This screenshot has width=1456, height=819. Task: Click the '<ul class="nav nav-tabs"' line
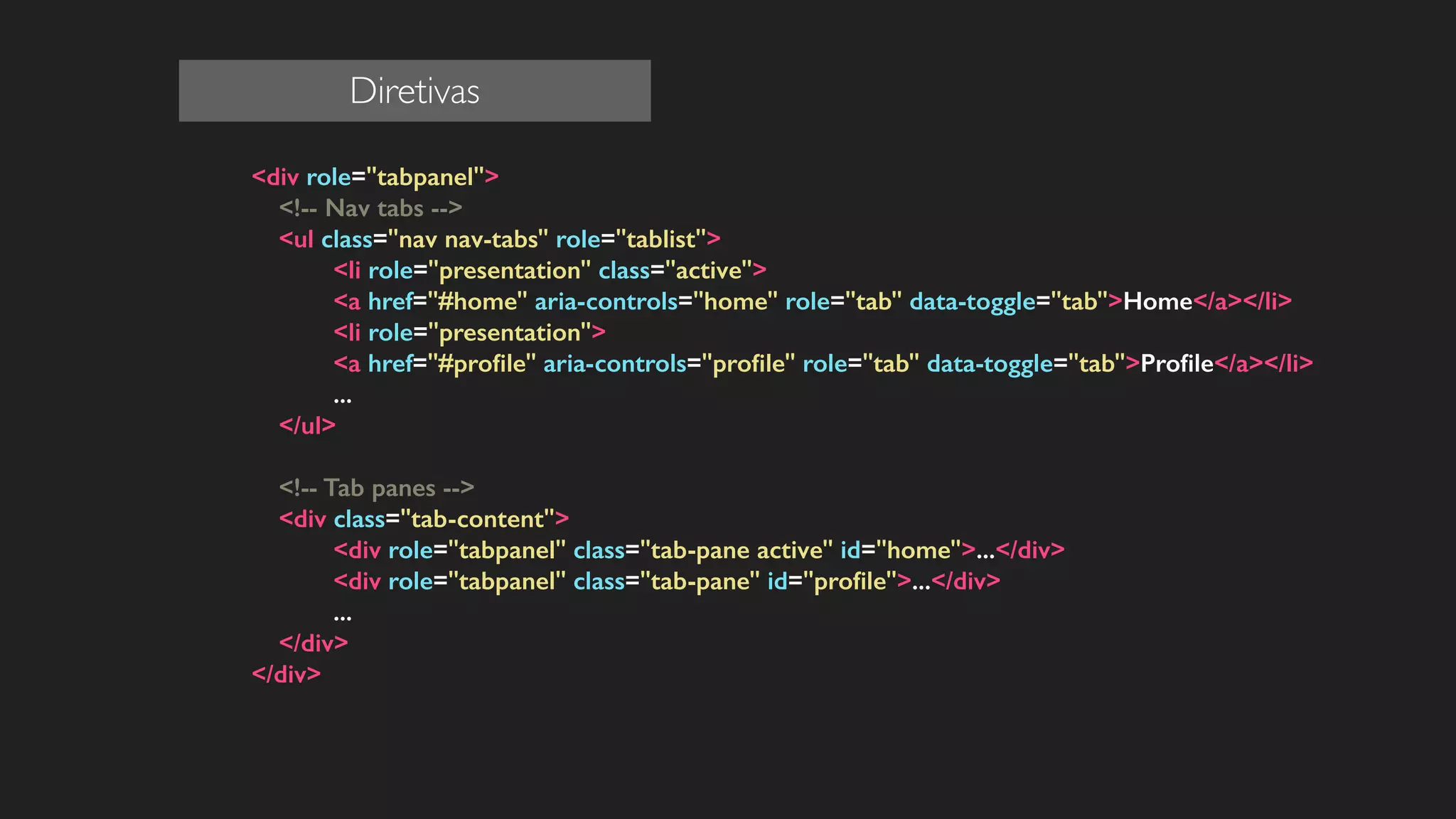[500, 240]
